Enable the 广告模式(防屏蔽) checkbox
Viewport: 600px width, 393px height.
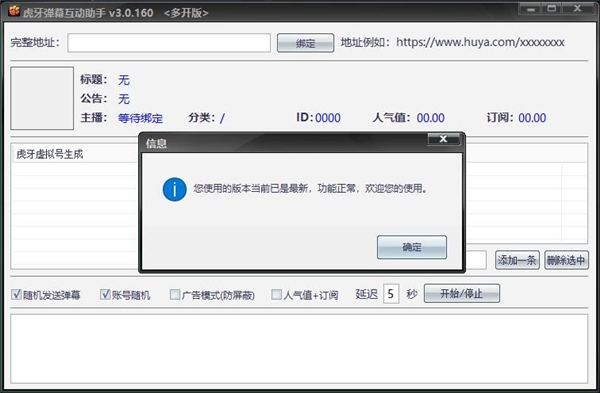pyautogui.click(x=174, y=294)
